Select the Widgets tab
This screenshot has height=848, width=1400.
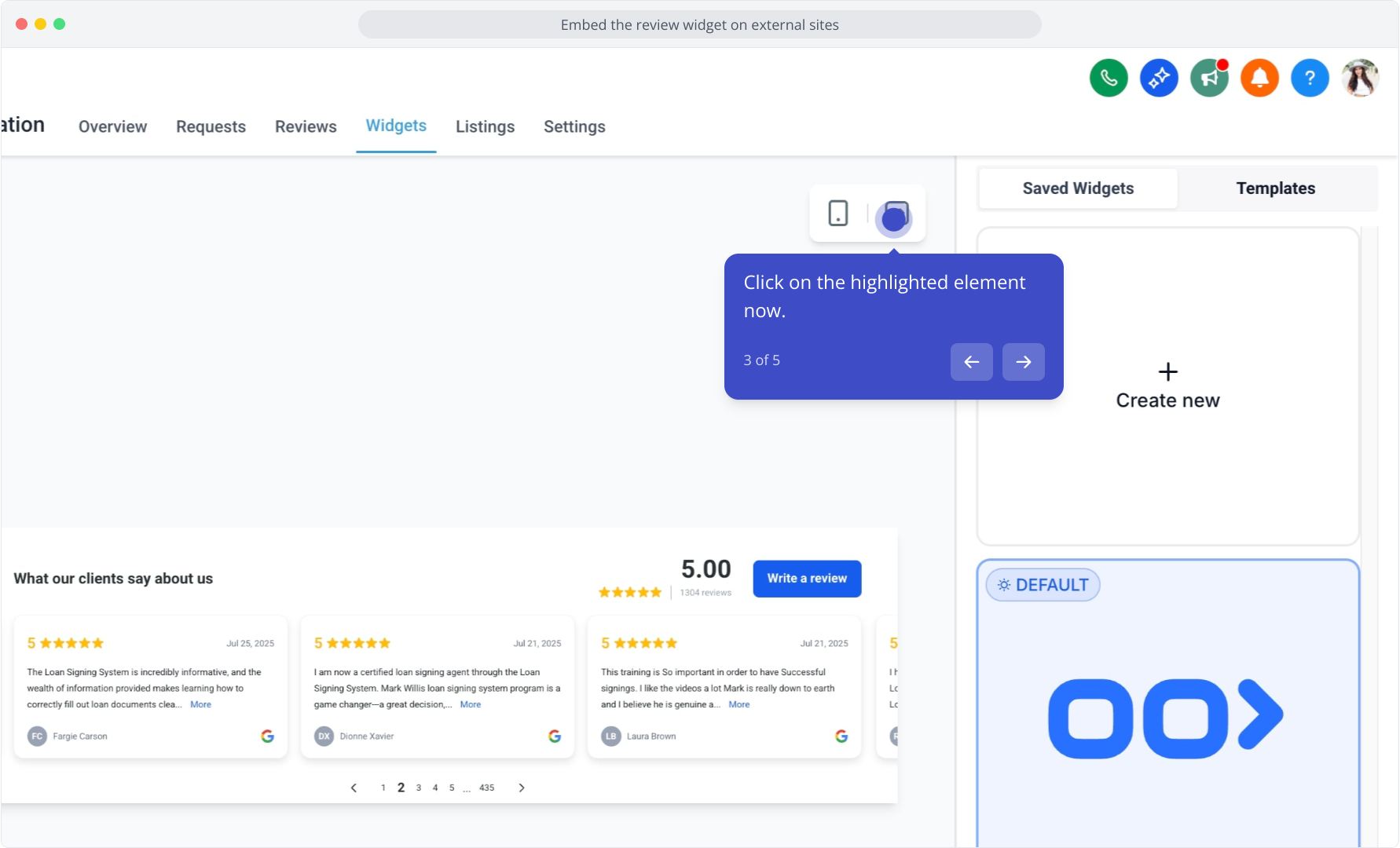tap(396, 126)
